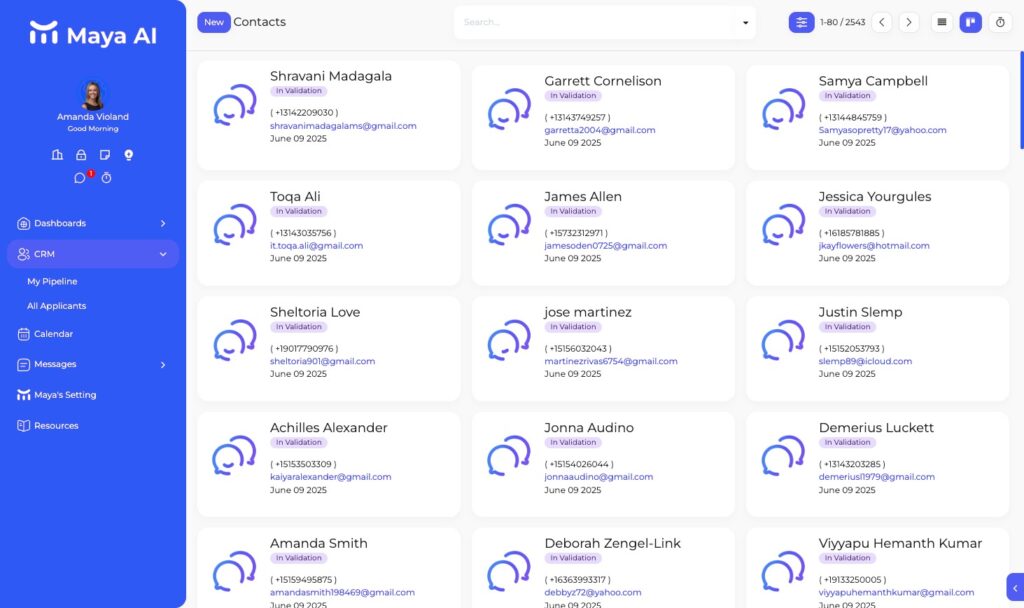Open Achilles Alexander contact card

328,464
